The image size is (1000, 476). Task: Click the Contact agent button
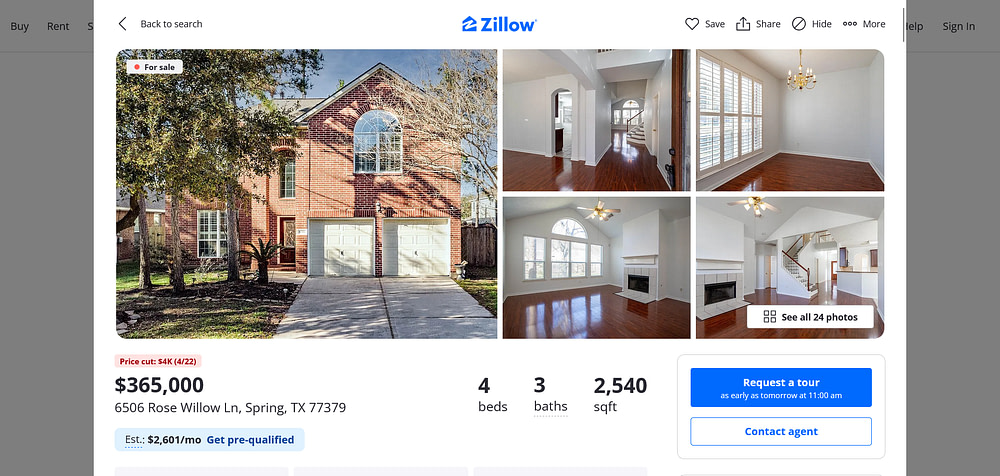pos(781,431)
